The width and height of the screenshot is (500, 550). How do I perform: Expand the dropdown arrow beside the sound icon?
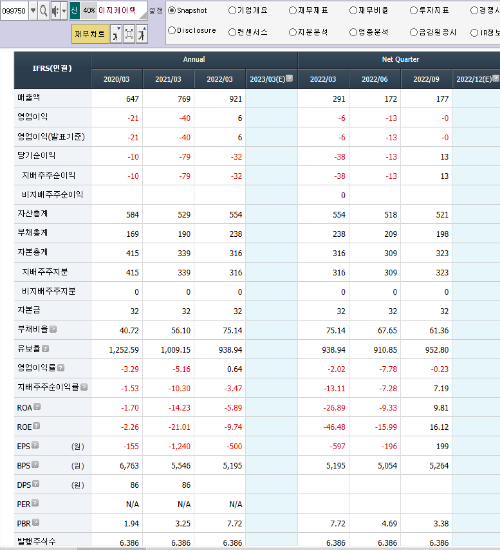pyautogui.click(x=64, y=11)
